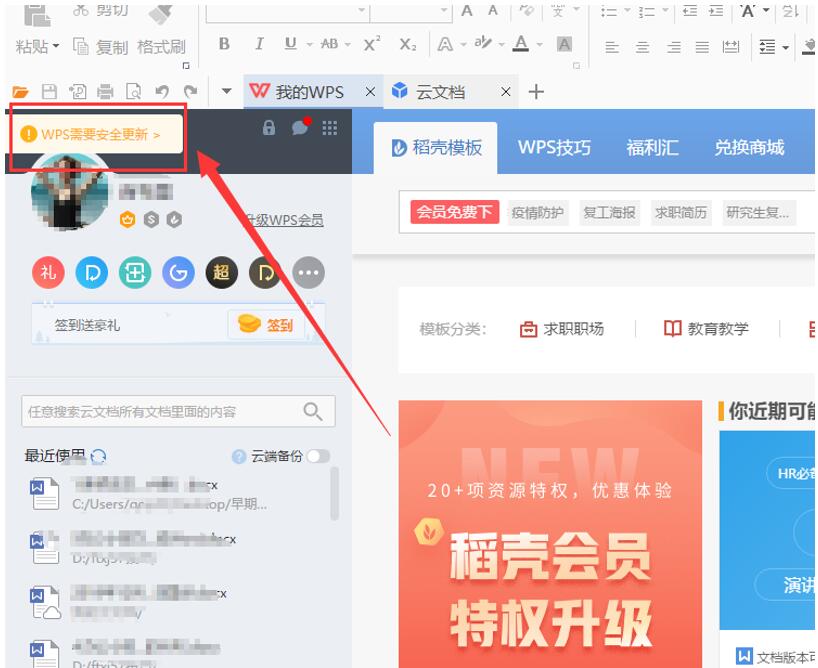Screen dimensions: 818x668
Task: Open the font name combo box
Action: [287, 13]
